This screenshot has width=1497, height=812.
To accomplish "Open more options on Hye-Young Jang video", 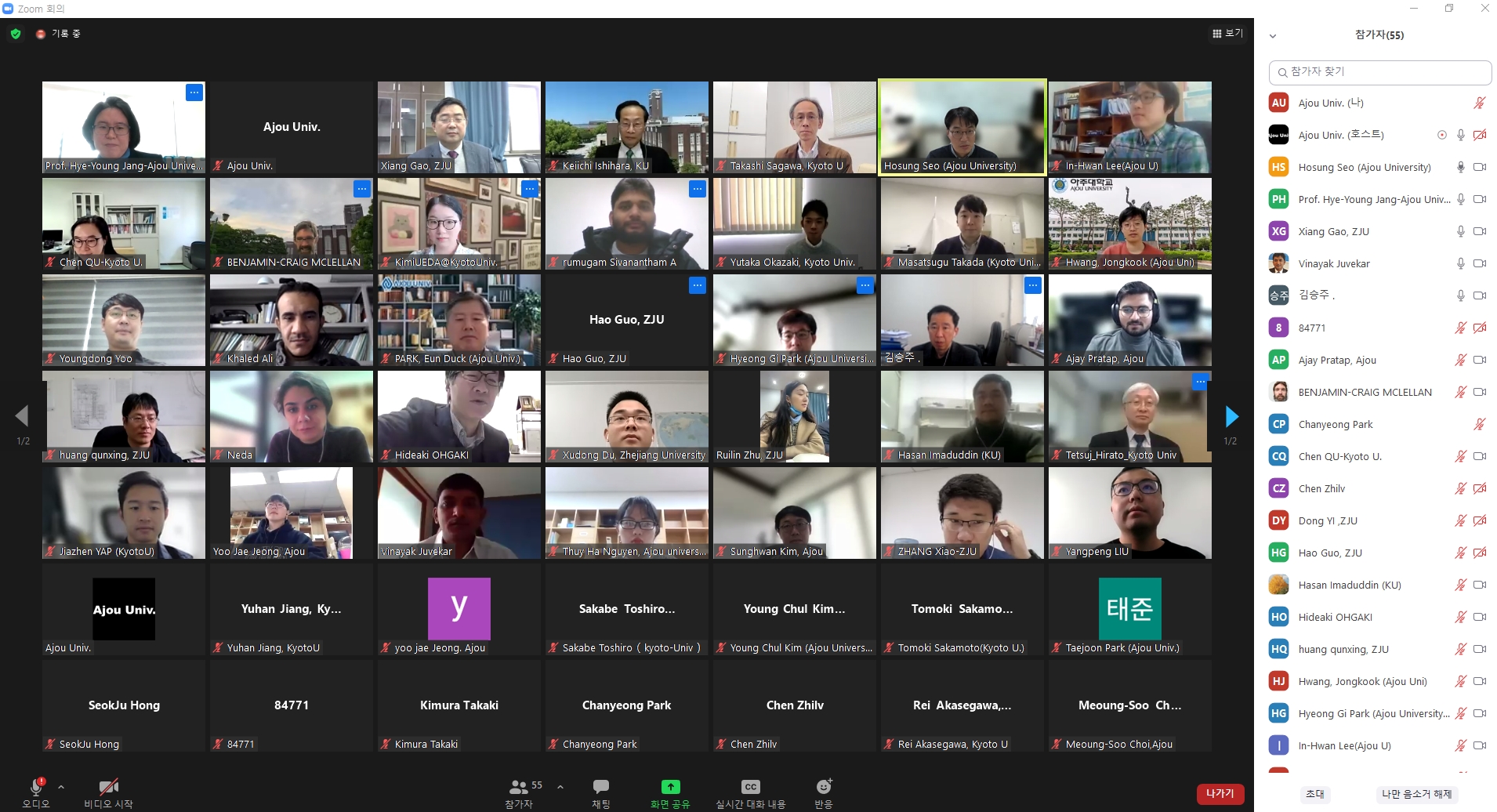I will coord(194,92).
